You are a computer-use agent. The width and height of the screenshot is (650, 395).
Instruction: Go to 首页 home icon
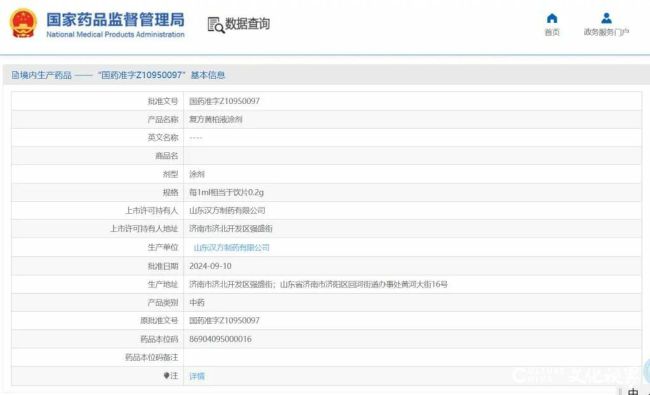[552, 18]
